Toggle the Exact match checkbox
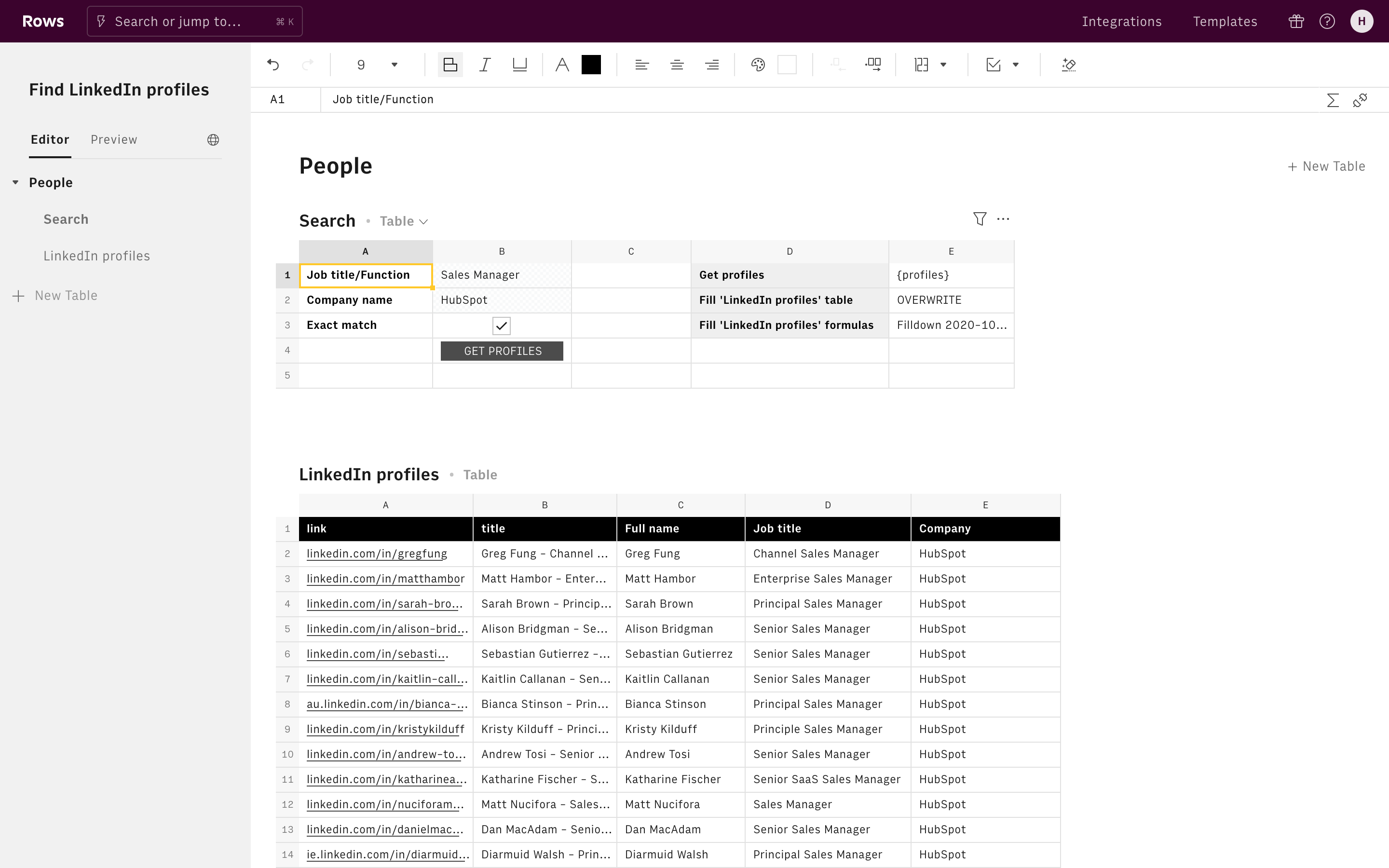The image size is (1389, 868). 501,325
